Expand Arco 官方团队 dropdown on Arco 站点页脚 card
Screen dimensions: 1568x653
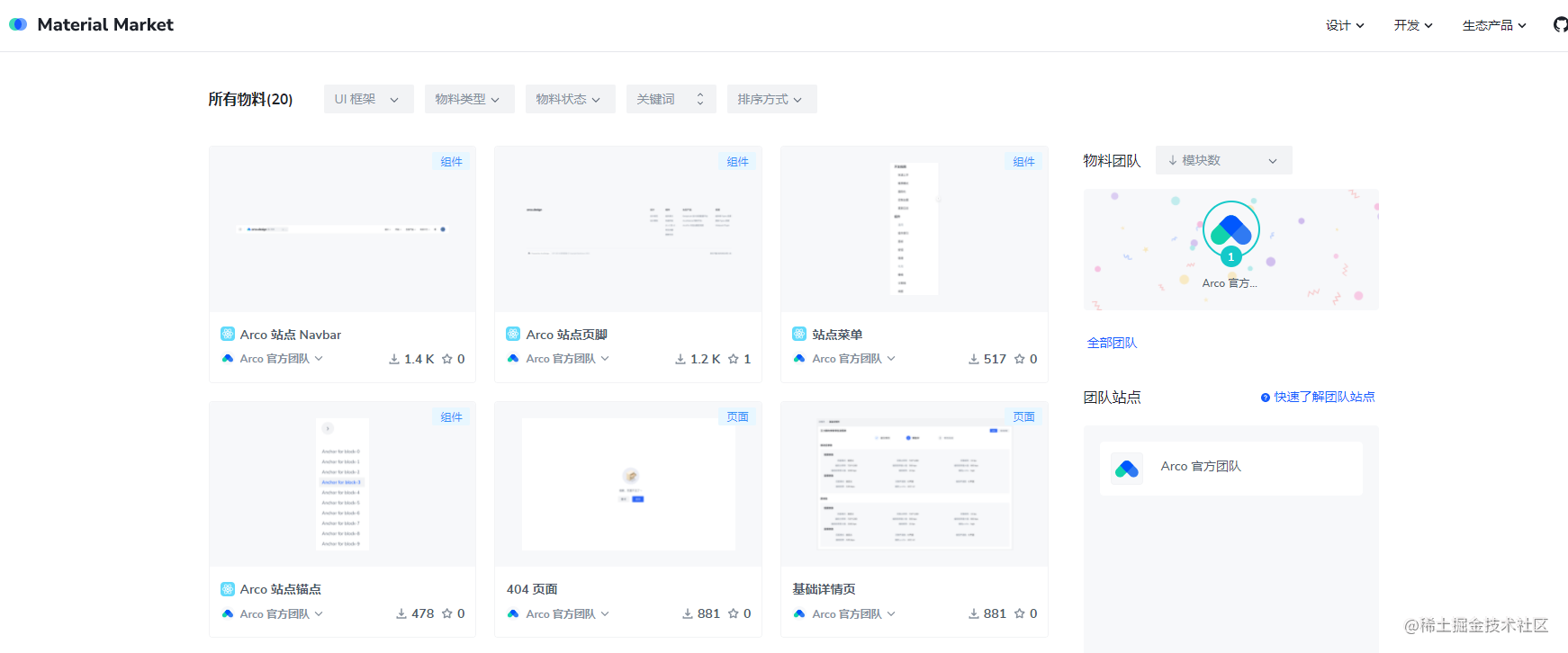click(x=567, y=359)
